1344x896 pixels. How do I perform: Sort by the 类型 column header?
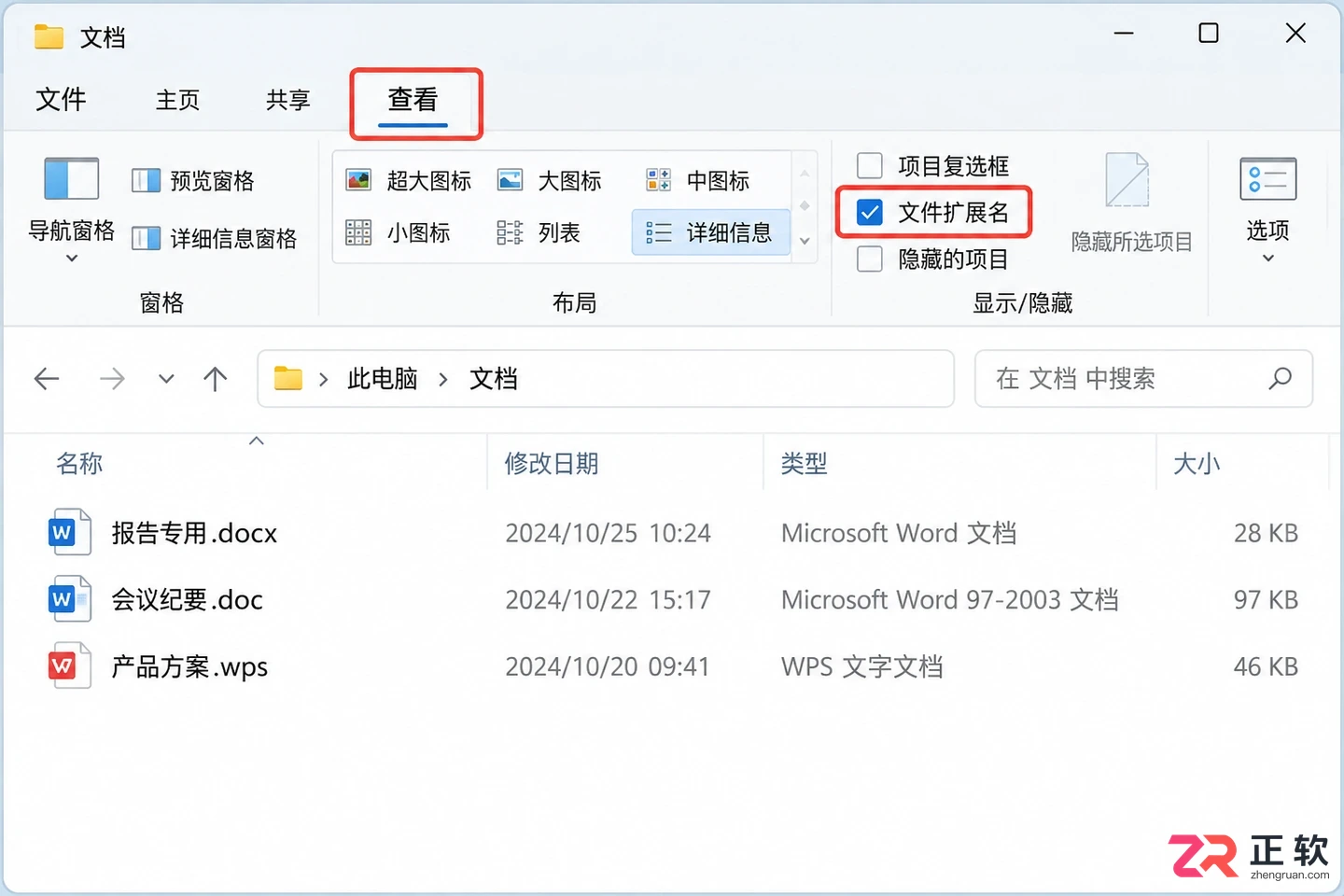pos(805,464)
